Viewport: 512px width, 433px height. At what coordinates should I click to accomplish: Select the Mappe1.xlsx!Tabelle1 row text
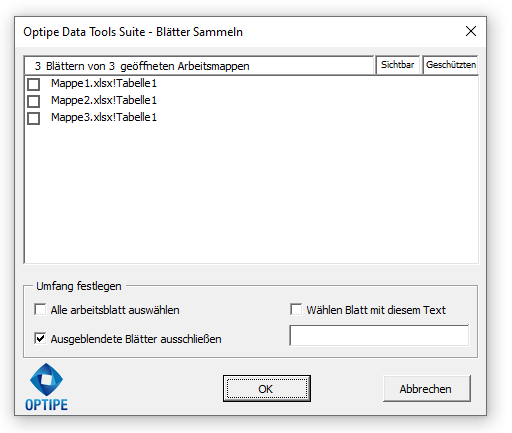104,83
